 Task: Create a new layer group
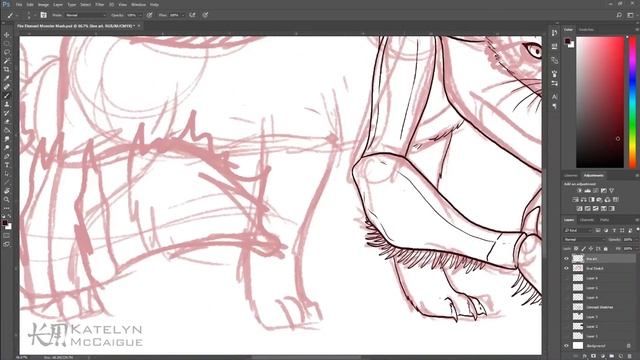coord(611,356)
